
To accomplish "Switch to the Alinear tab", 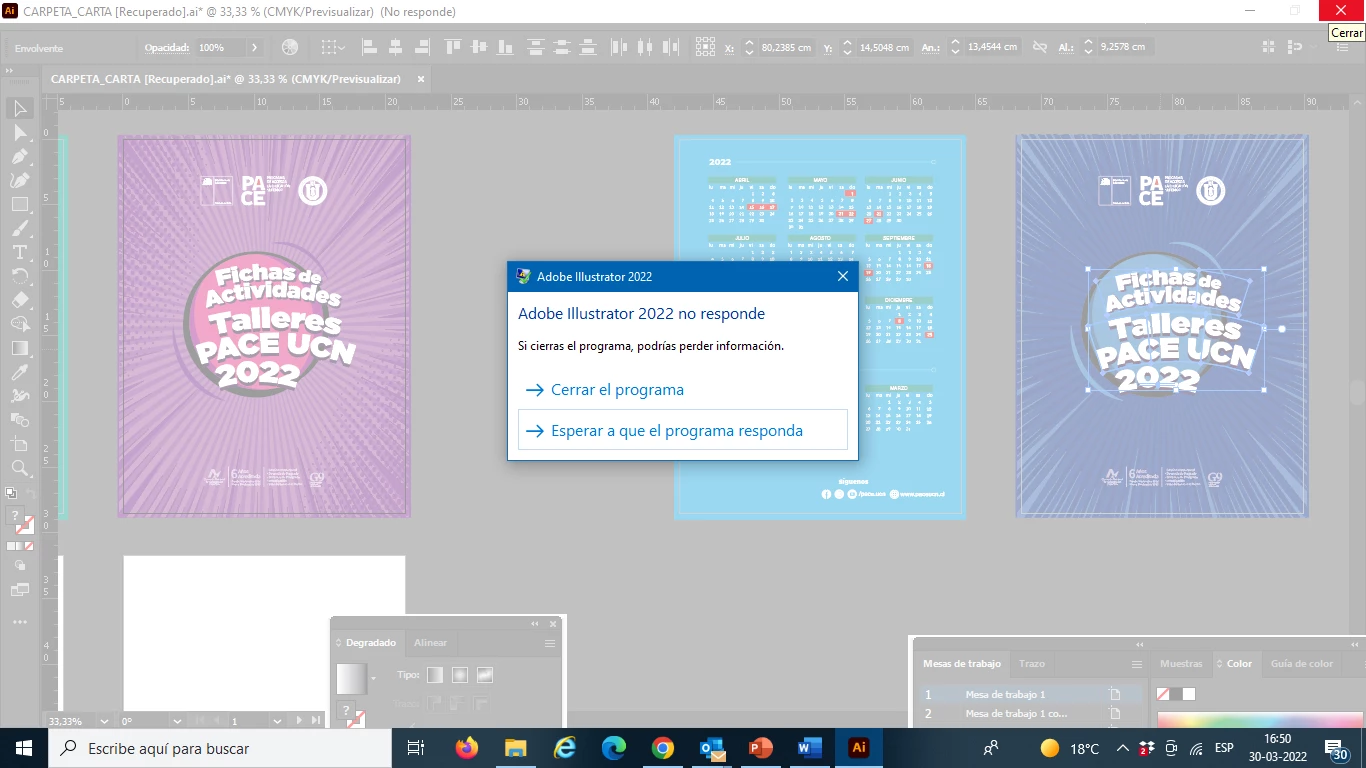I will pyautogui.click(x=430, y=643).
